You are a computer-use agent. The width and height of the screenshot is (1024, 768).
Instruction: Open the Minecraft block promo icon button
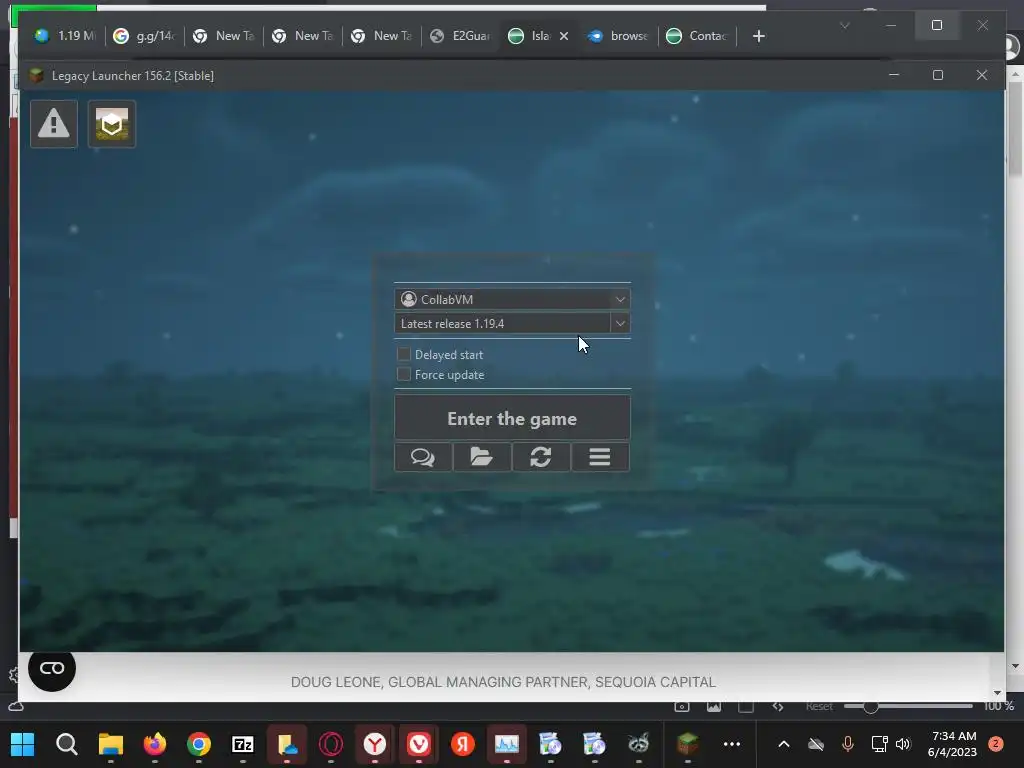click(x=112, y=123)
